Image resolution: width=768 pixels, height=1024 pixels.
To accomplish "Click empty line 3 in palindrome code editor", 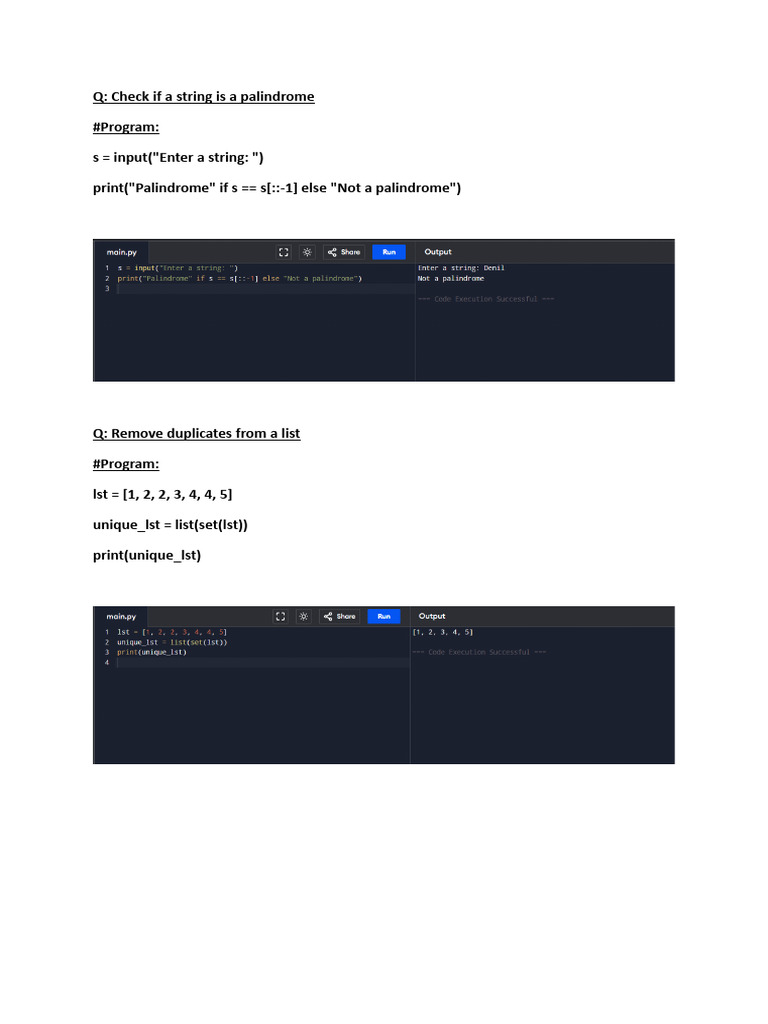I will point(265,289).
